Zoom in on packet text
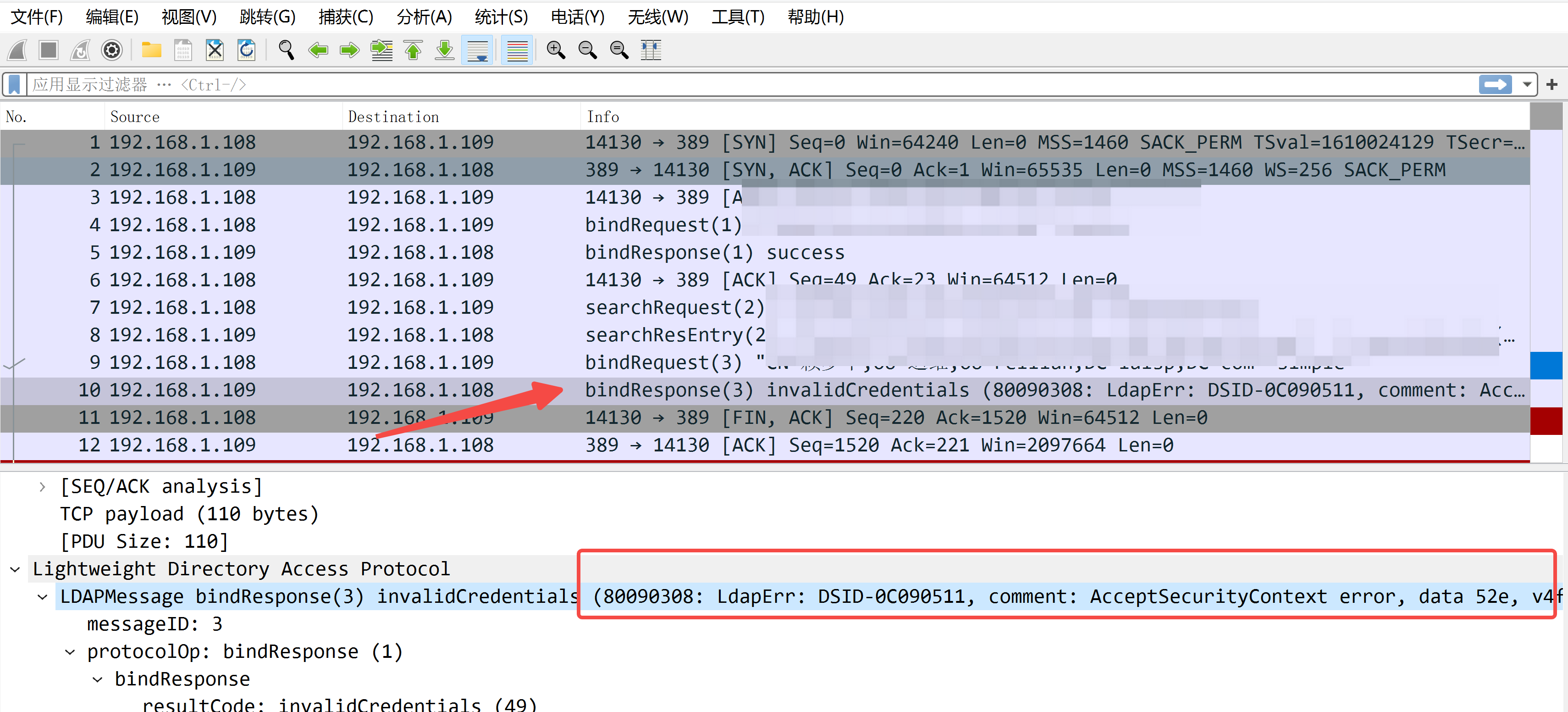 click(556, 50)
